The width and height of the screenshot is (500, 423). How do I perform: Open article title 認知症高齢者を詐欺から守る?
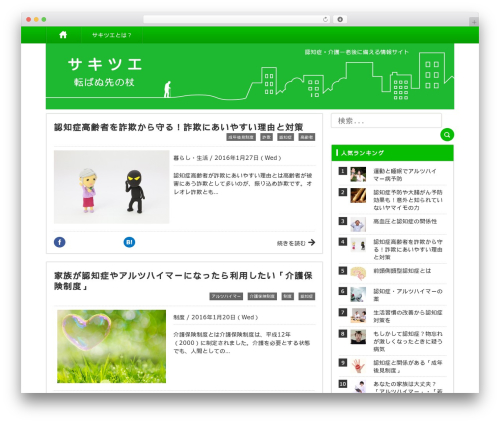[178, 127]
